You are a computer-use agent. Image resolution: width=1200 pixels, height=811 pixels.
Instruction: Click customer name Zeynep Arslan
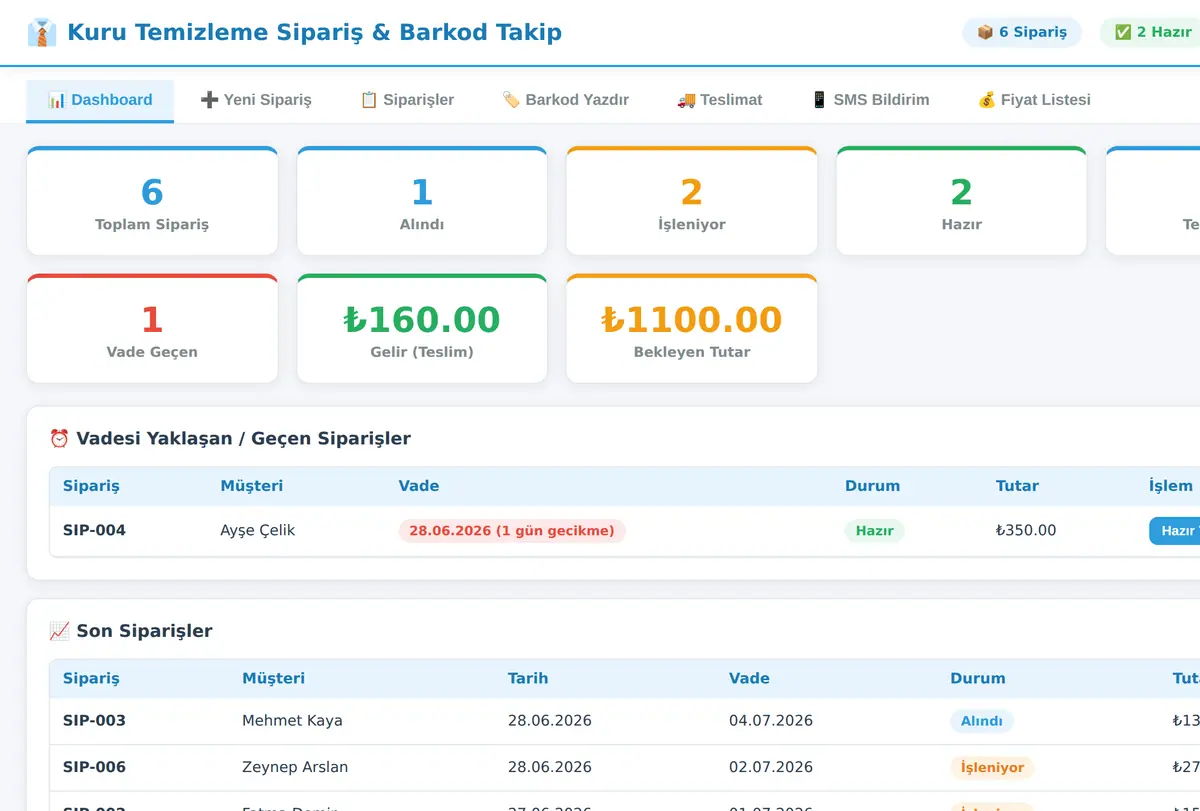[295, 767]
